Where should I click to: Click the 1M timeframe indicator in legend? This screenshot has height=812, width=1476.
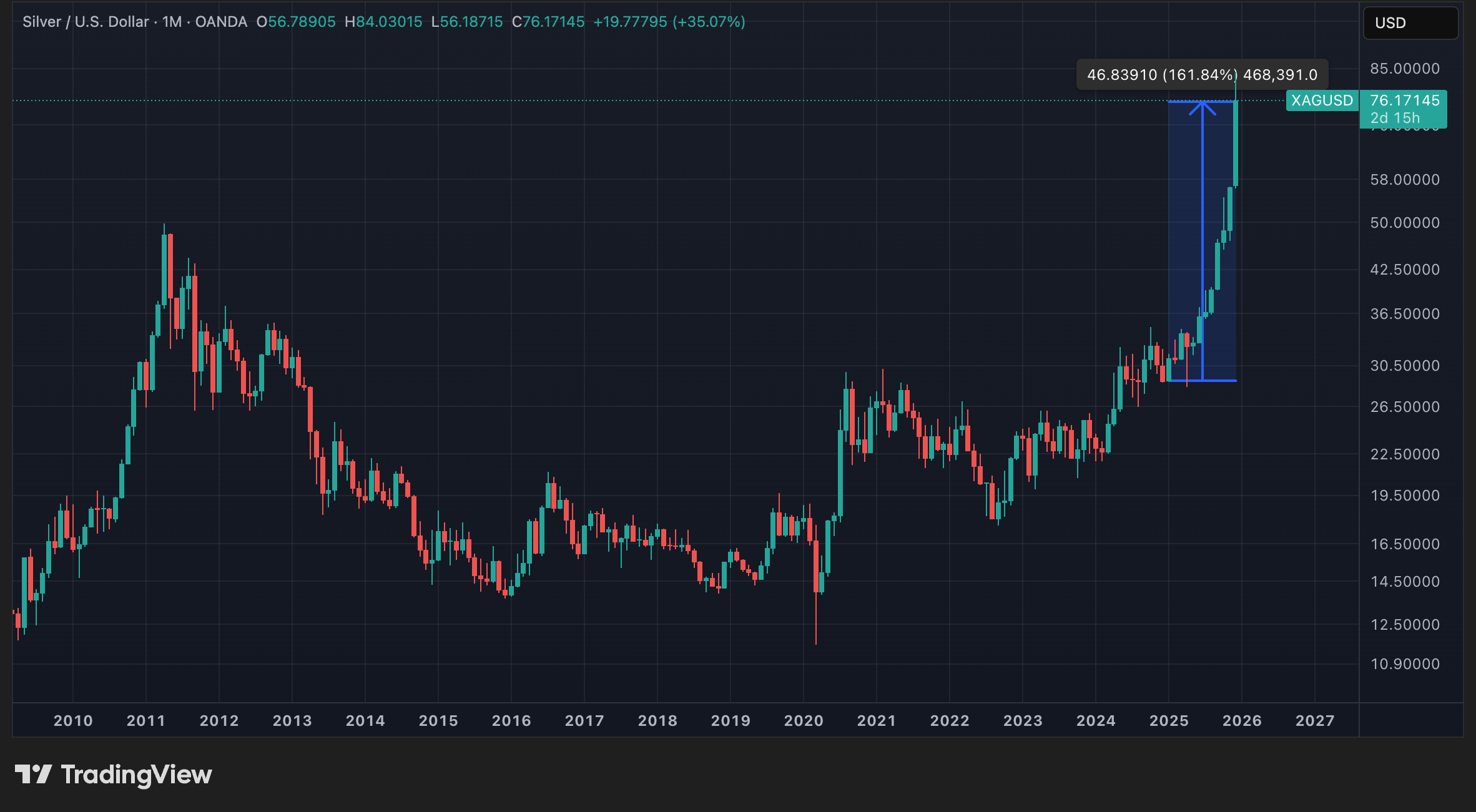point(172,22)
